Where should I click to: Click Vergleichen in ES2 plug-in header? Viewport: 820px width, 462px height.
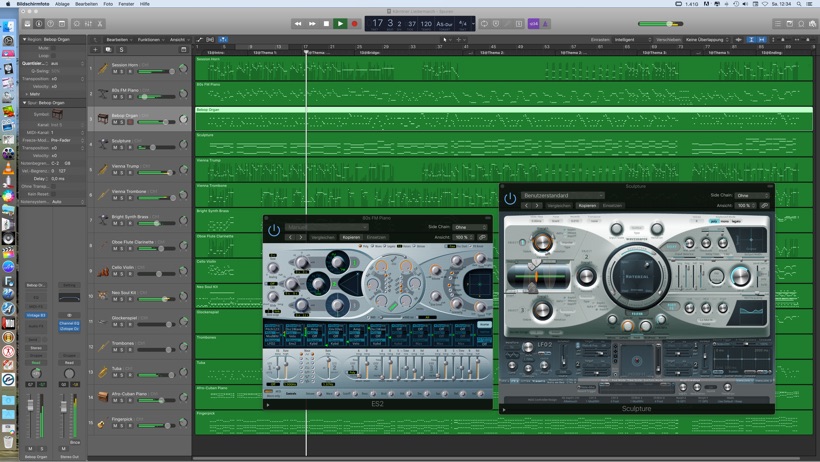pos(323,237)
